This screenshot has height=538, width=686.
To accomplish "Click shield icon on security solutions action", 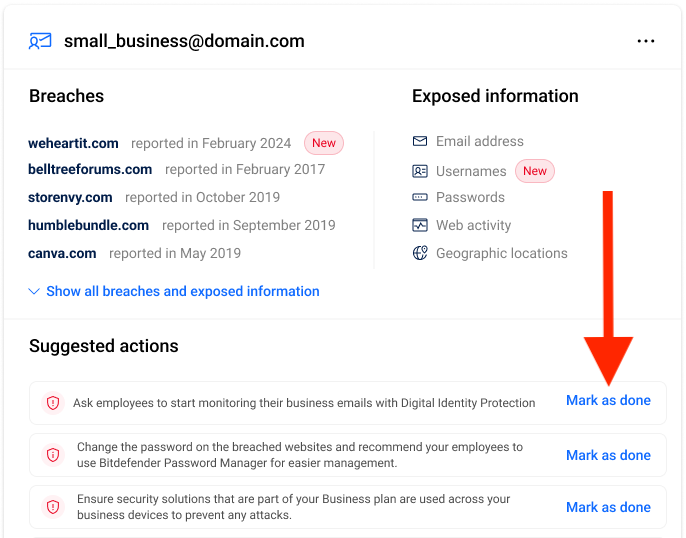I will 53,507.
